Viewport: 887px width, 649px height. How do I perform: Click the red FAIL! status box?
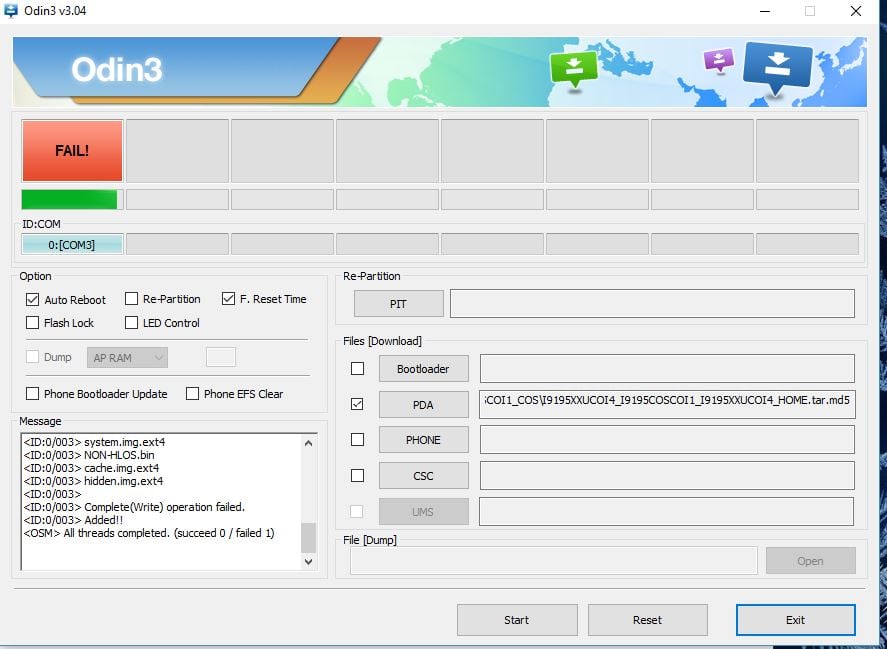click(72, 151)
